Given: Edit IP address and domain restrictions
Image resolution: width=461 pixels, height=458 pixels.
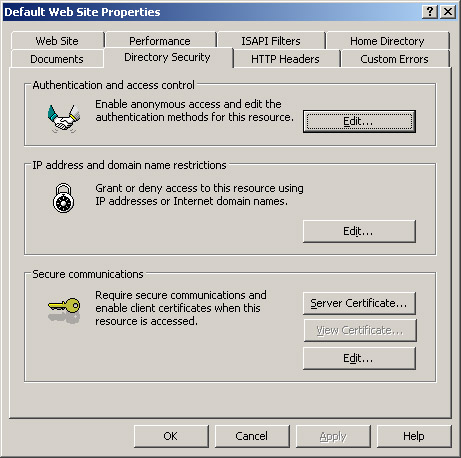Looking at the screenshot, I should (359, 231).
